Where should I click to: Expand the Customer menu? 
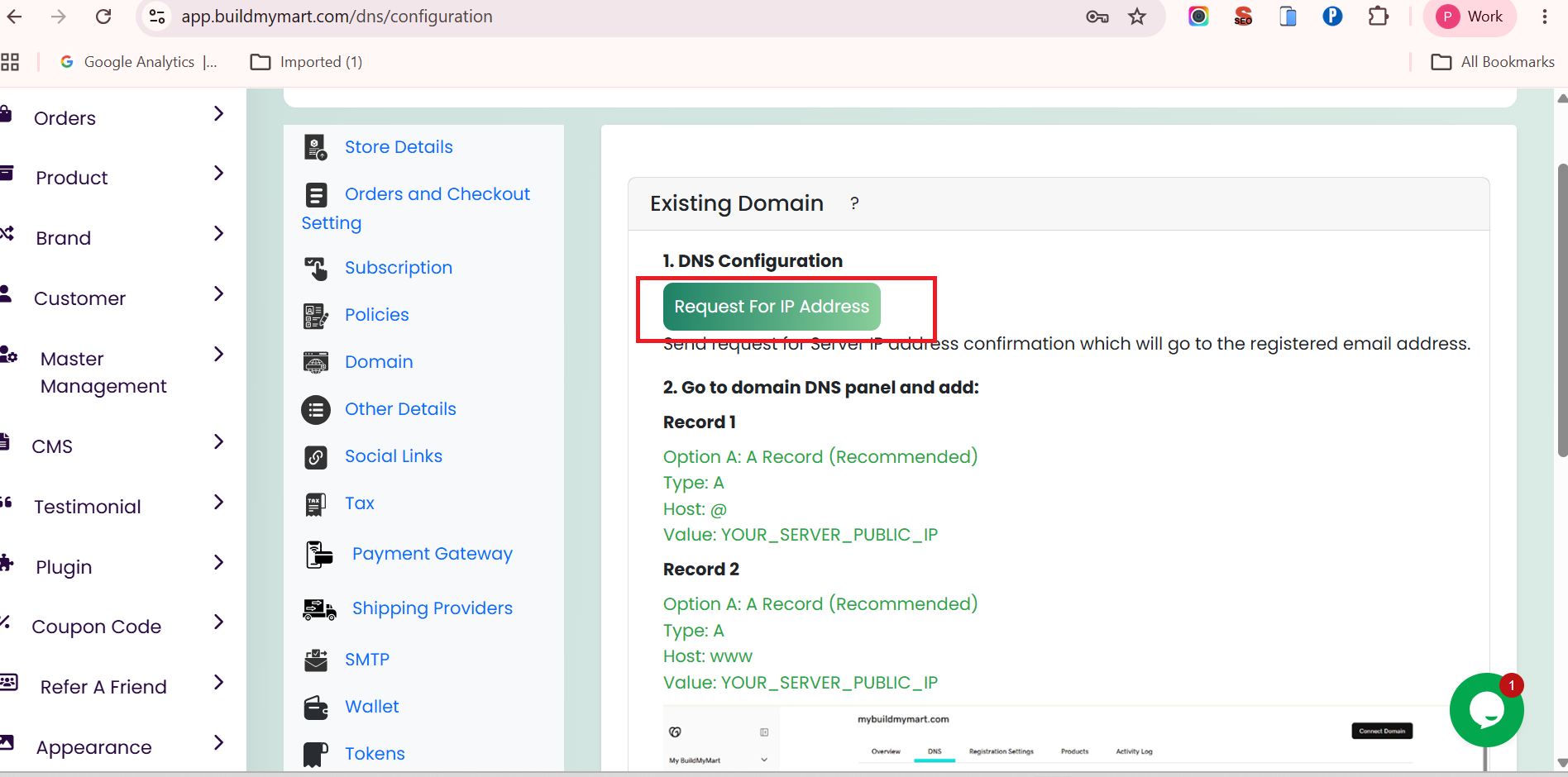point(218,294)
